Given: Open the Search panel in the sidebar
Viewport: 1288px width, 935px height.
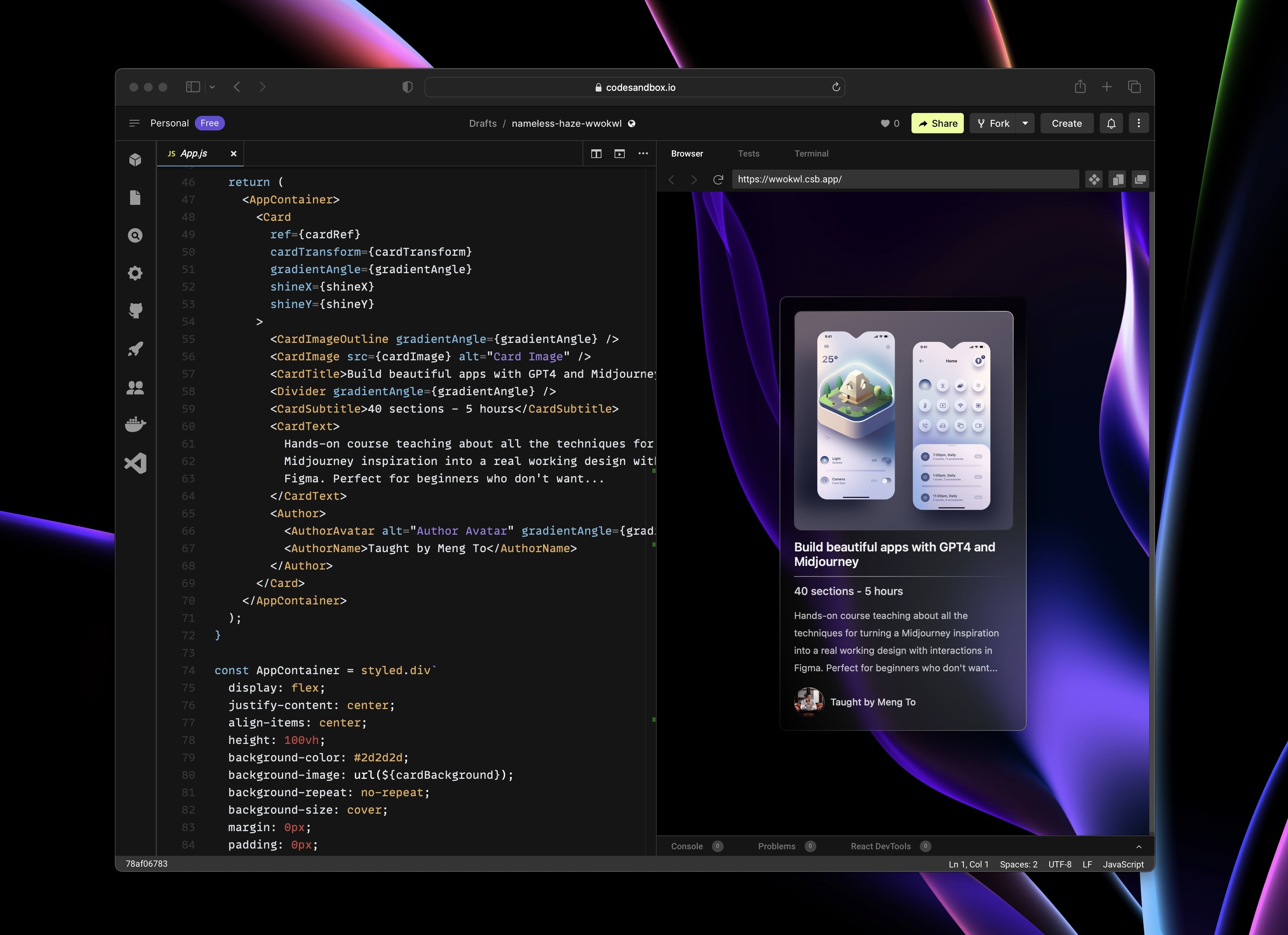Looking at the screenshot, I should click(135, 235).
